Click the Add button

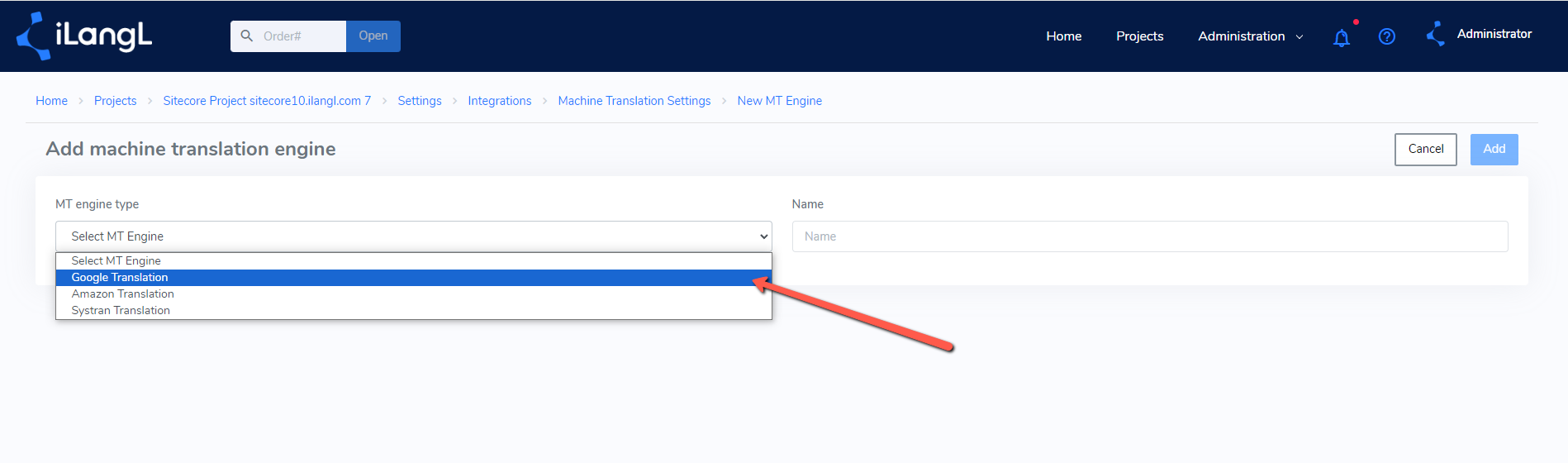(x=1494, y=150)
